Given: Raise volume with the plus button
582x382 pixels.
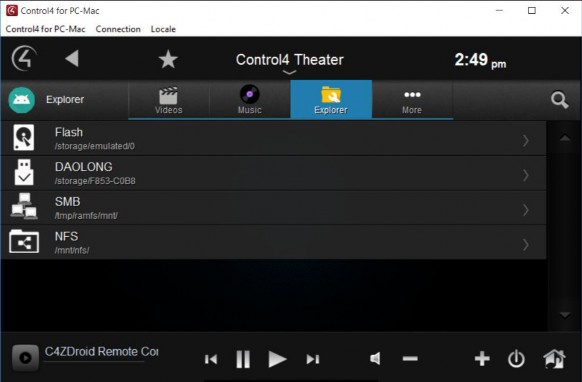Looking at the screenshot, I should pyautogui.click(x=482, y=359).
